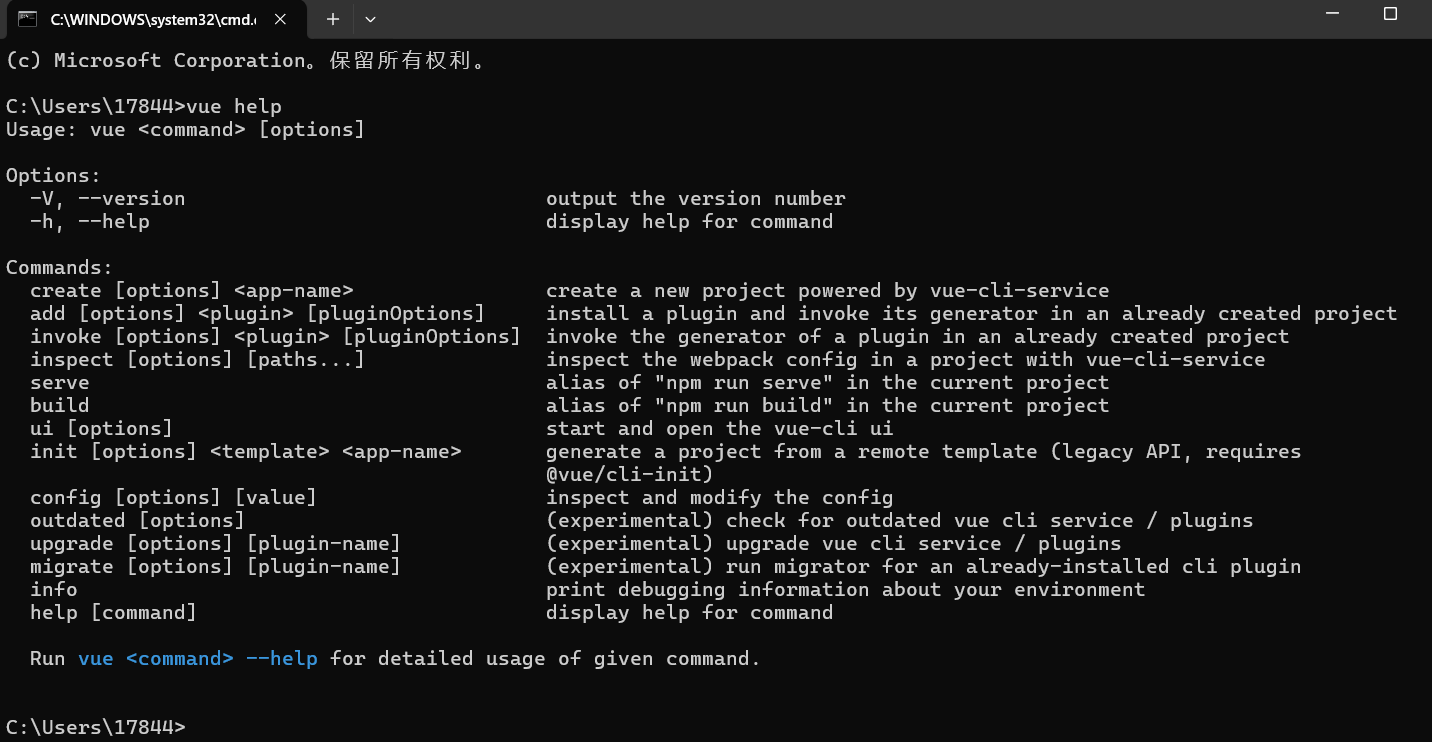Click the build command entry

(58, 405)
